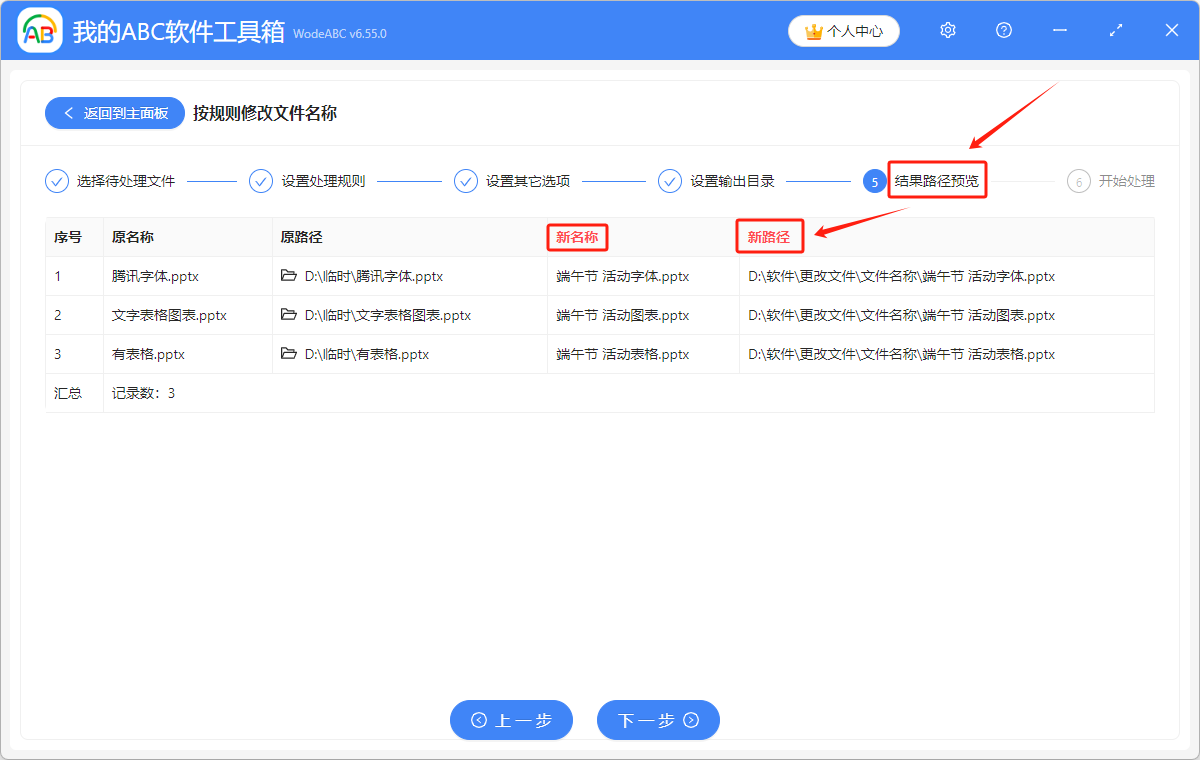
Task: Click the 原路径 column header
Action: 301,237
